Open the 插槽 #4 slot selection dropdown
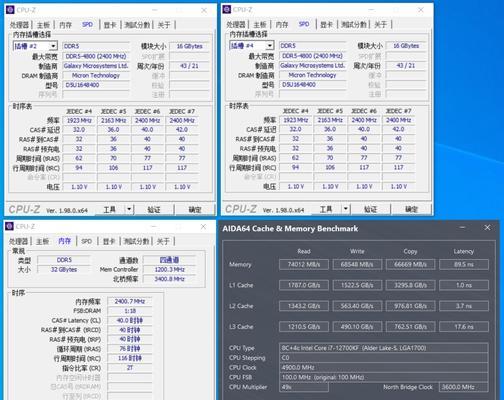This screenshot has width=504, height=400. pyautogui.click(x=270, y=46)
